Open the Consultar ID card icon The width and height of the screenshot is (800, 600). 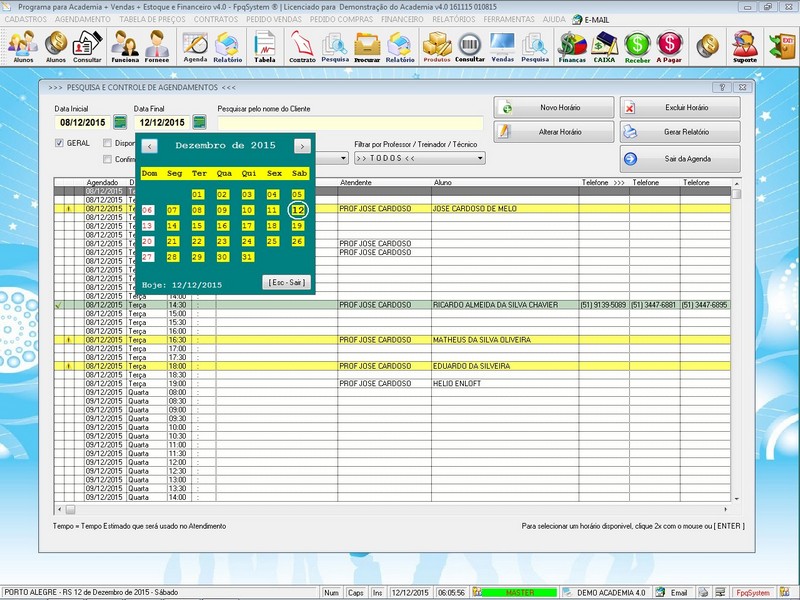[x=87, y=46]
